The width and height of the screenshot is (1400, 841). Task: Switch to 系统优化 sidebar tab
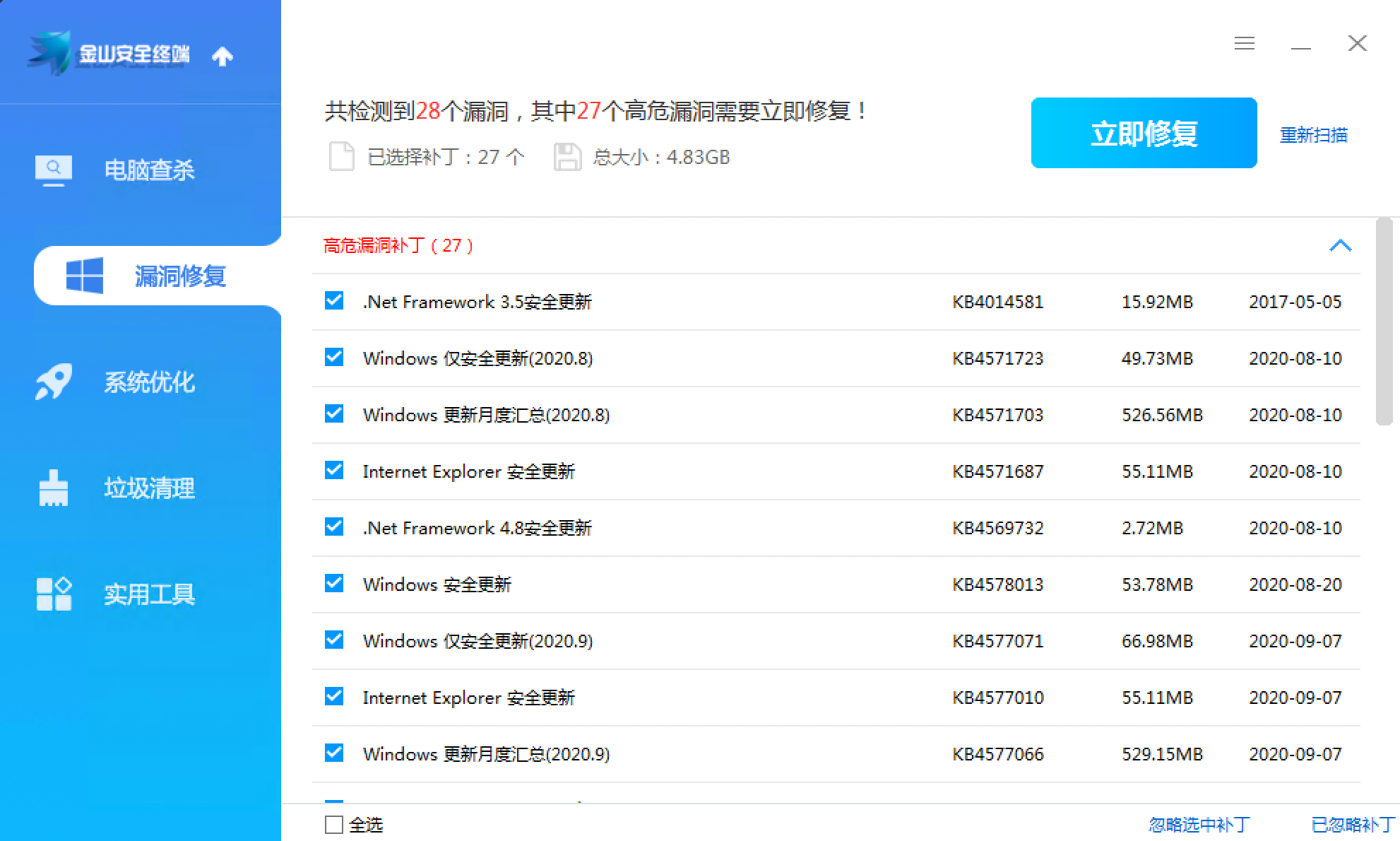(149, 382)
